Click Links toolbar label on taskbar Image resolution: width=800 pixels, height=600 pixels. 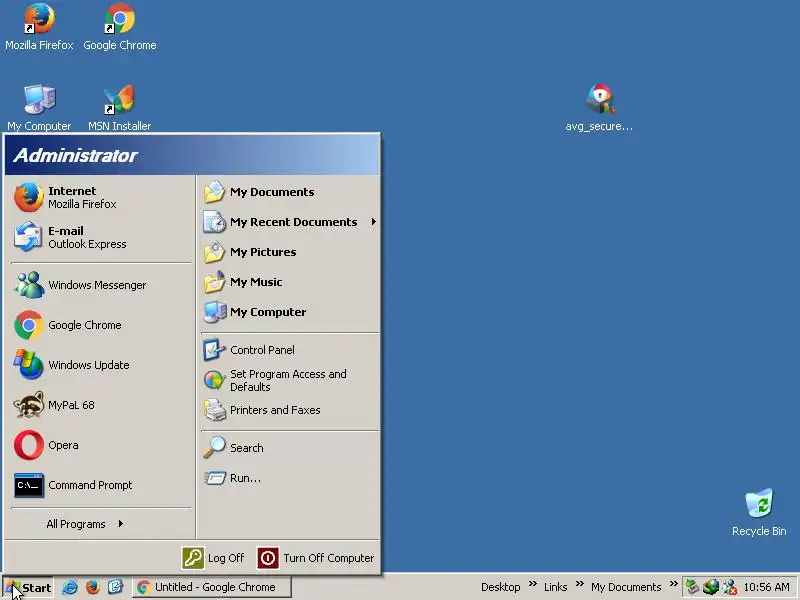[x=556, y=587]
